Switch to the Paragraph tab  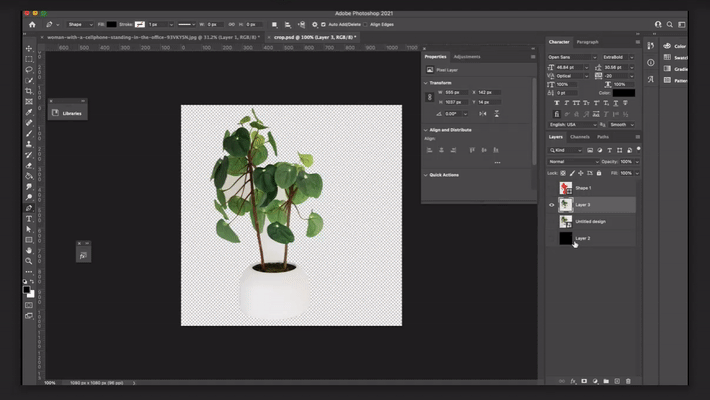click(587, 42)
